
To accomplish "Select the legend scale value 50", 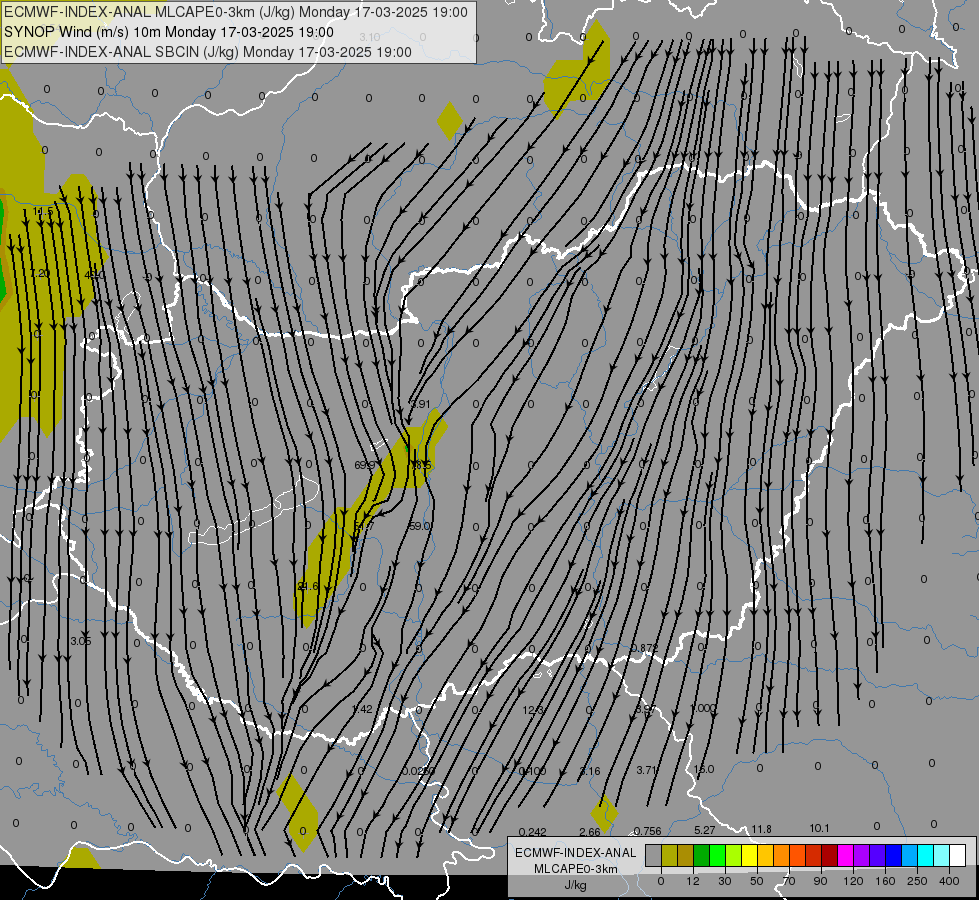I will point(757,881).
